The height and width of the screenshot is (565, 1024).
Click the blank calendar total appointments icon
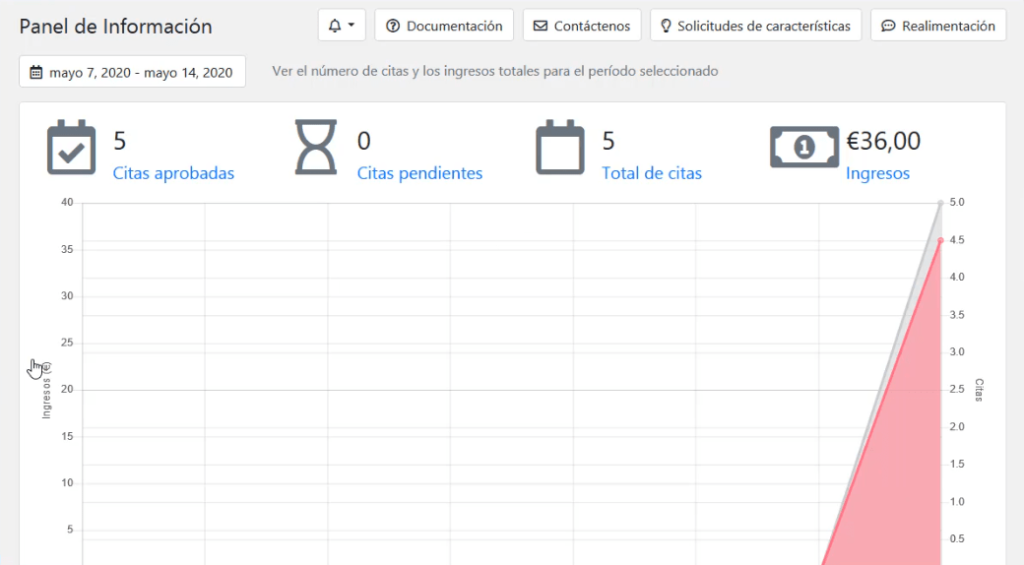coord(560,147)
